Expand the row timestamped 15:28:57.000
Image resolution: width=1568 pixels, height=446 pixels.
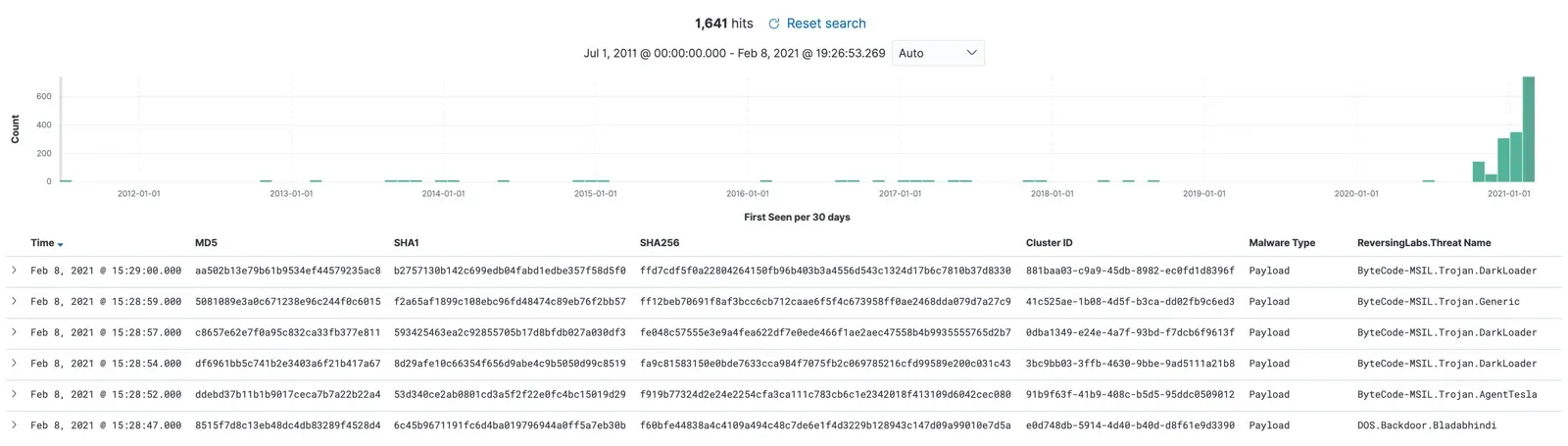coord(14,331)
